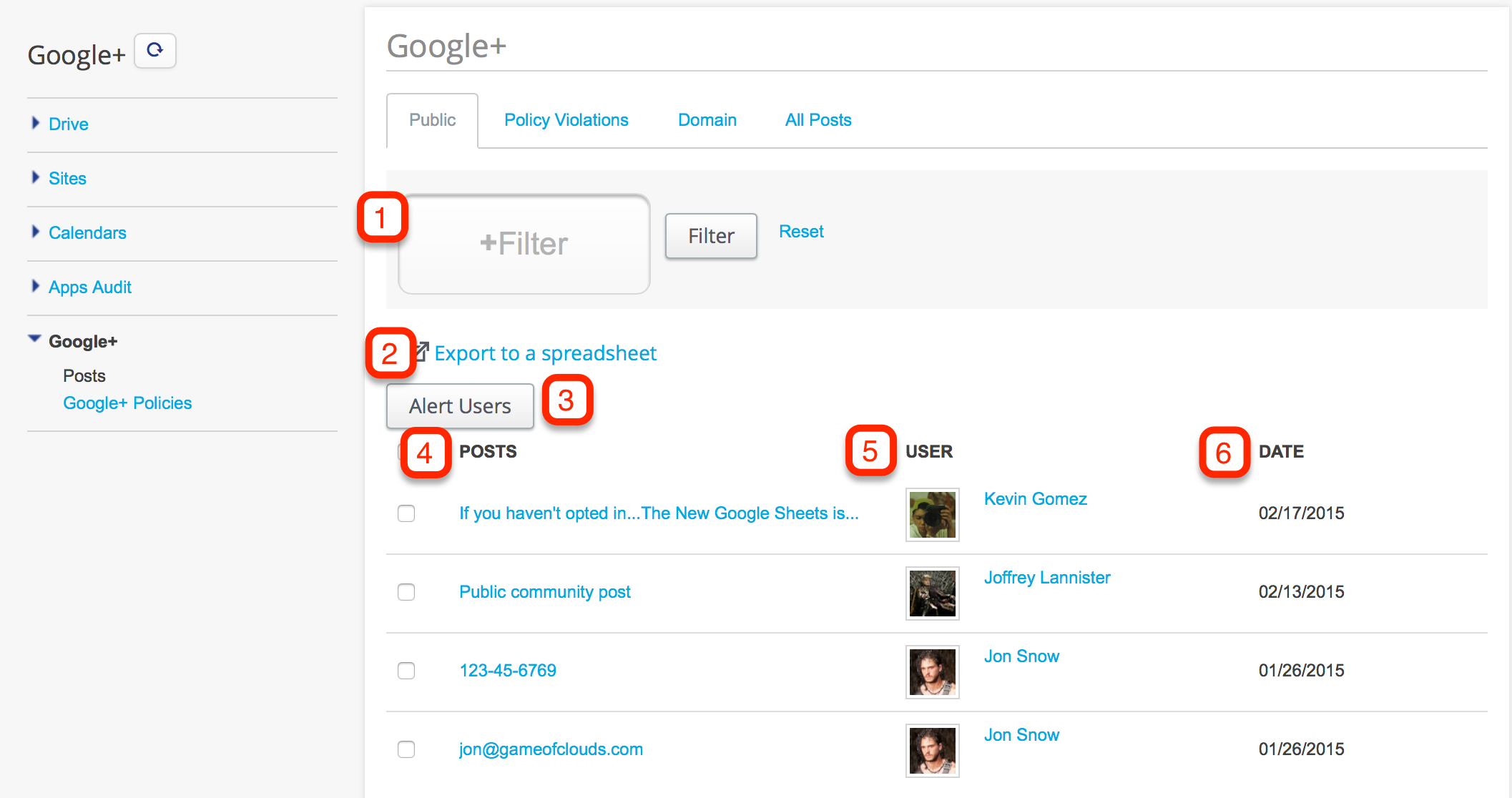
Task: Click Export to a spreadsheet
Action: (545, 353)
